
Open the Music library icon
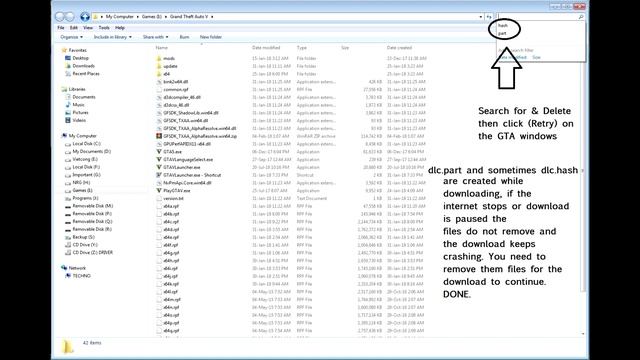click(x=68, y=105)
